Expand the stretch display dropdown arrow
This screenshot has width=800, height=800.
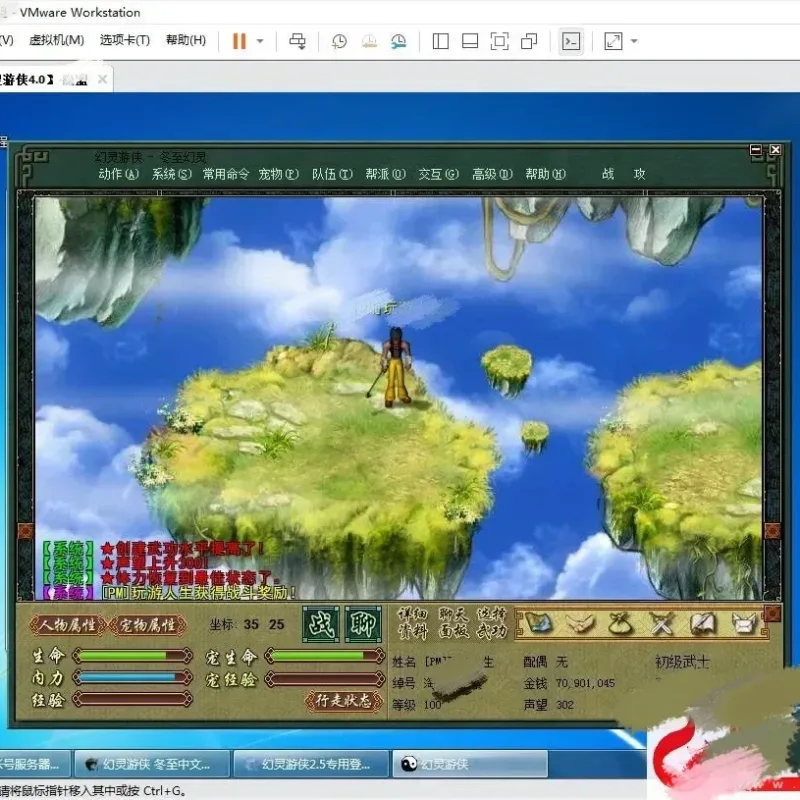634,41
